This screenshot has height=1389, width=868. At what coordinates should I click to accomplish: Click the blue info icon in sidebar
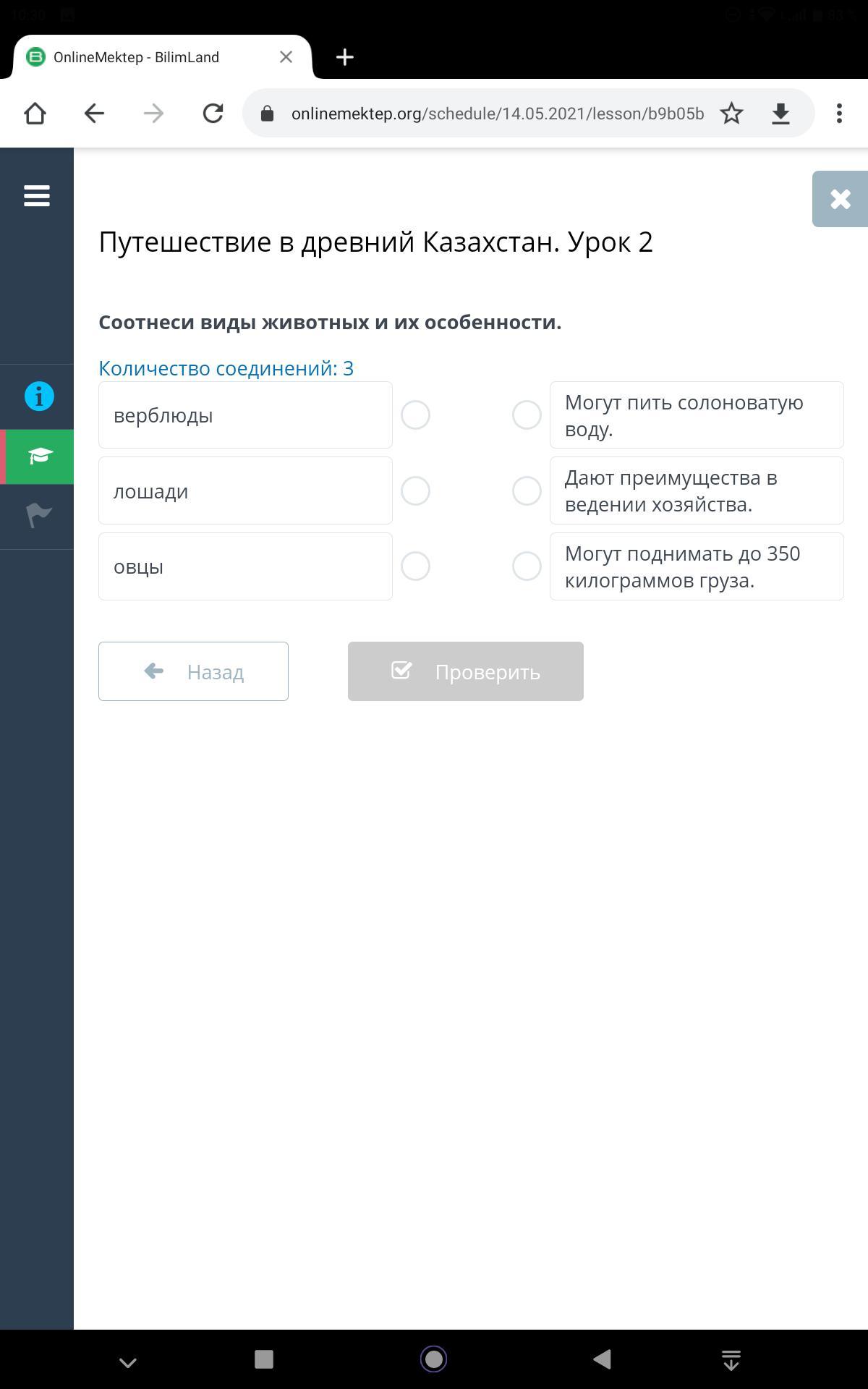[x=39, y=396]
